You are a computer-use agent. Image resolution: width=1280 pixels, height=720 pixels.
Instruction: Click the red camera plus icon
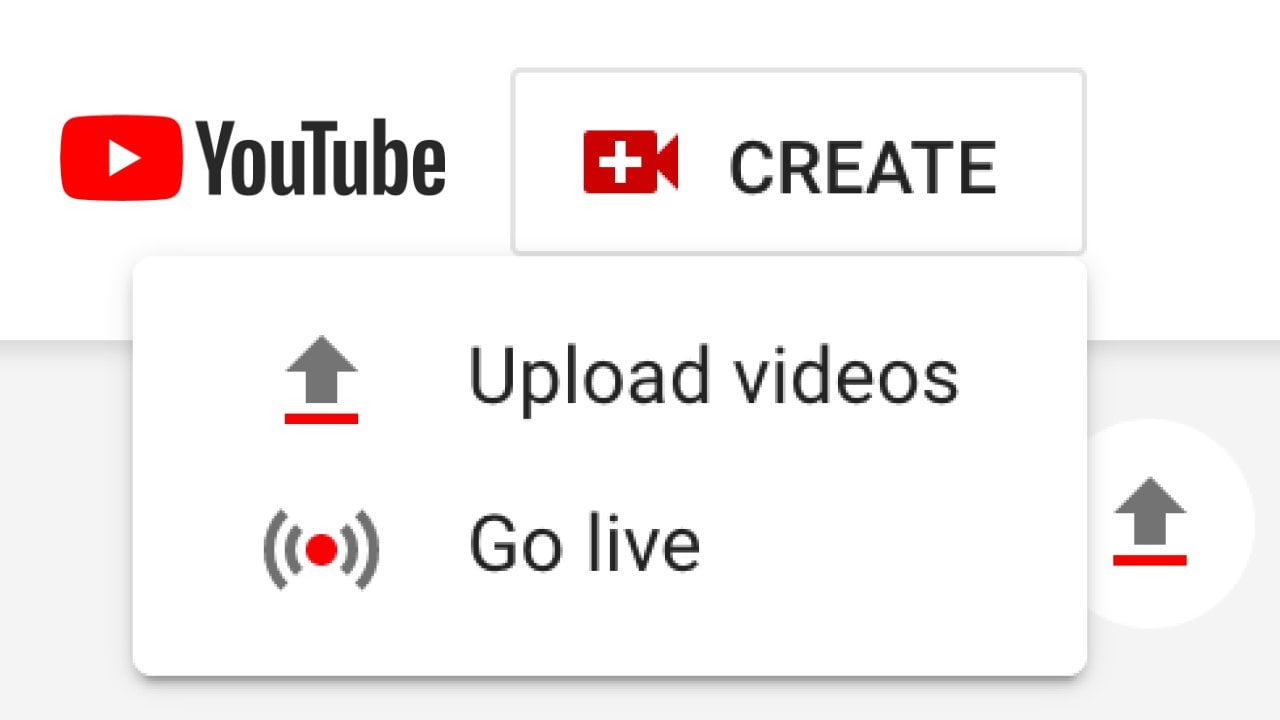coord(631,161)
